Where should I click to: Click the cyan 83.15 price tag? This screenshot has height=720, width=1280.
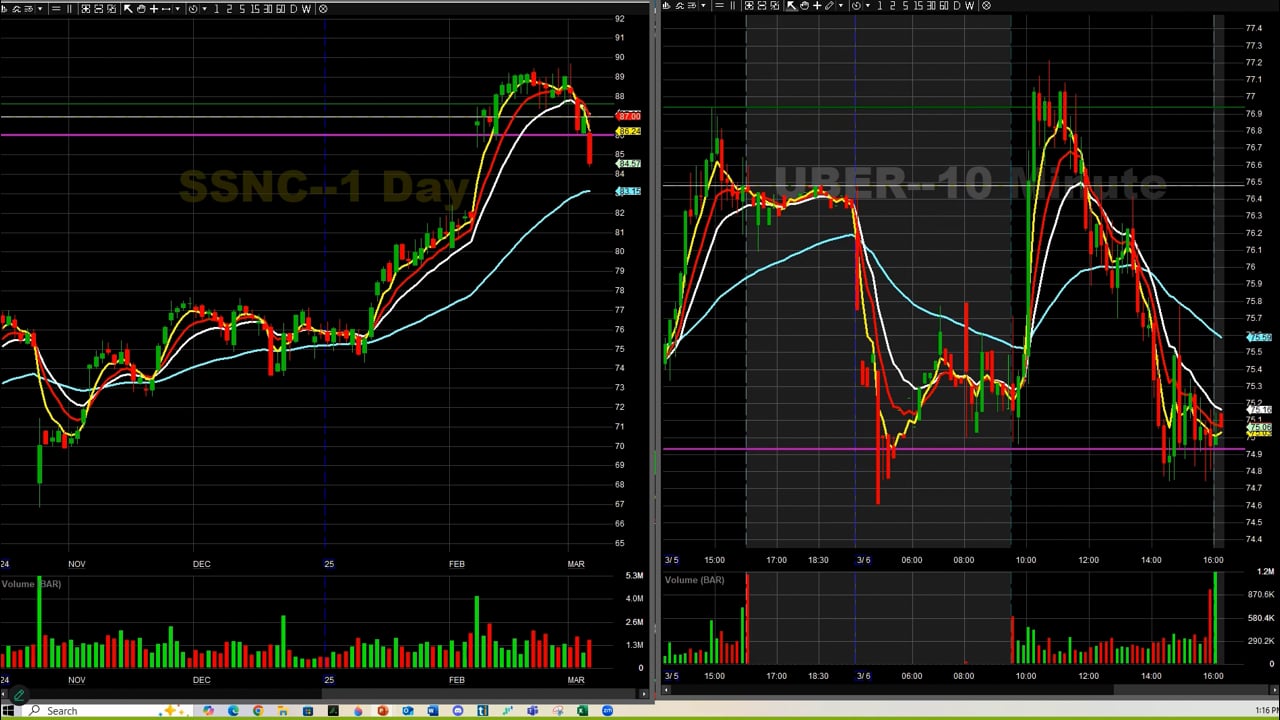(629, 191)
